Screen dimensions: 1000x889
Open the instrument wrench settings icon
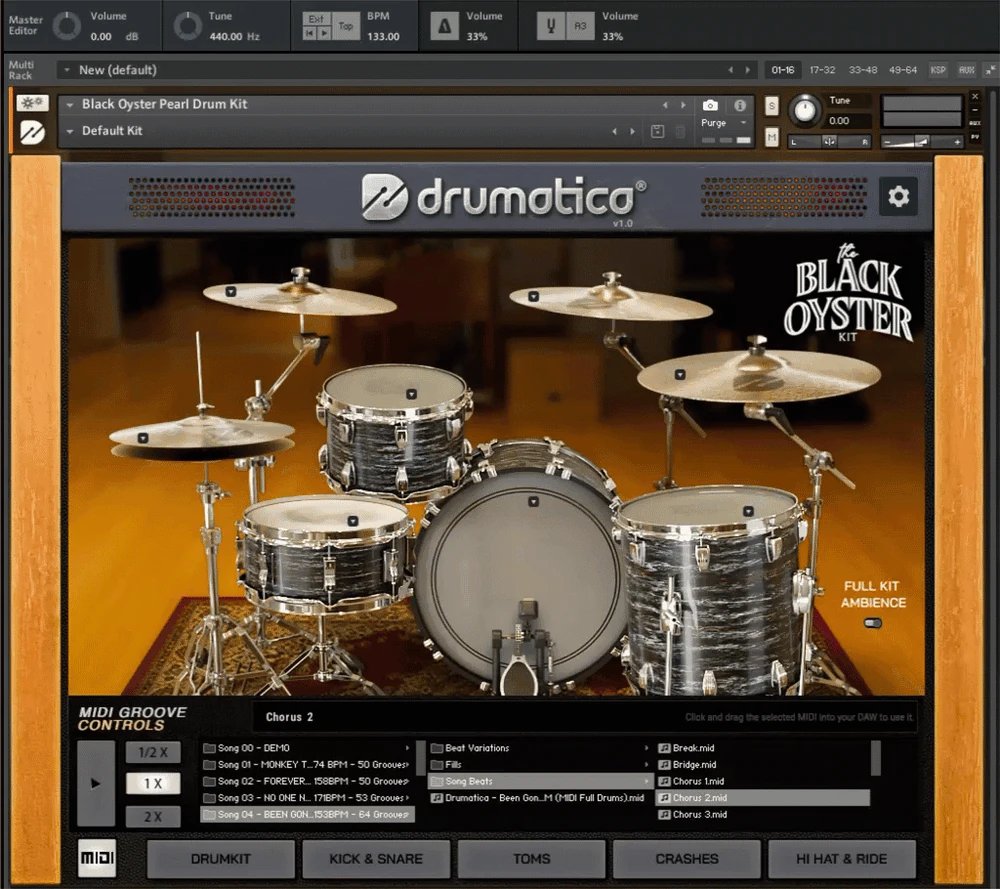pos(32,104)
